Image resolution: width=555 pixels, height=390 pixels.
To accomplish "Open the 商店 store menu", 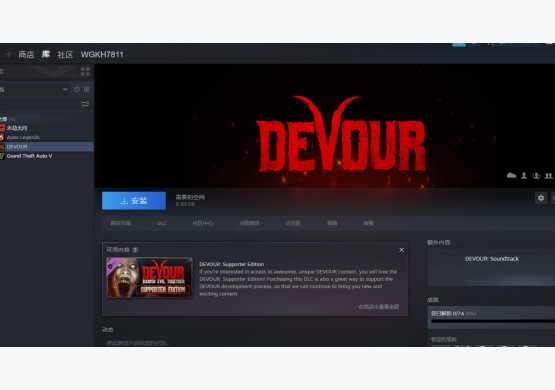I will click(26, 55).
